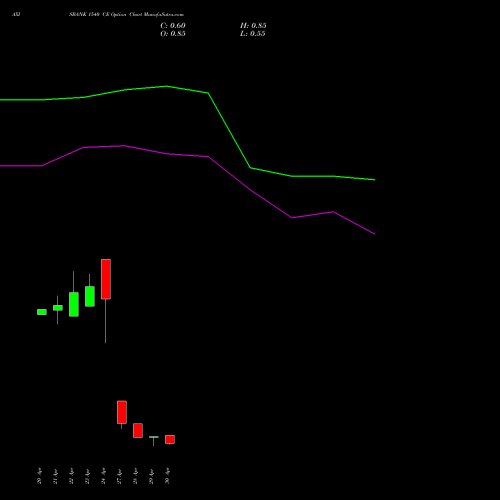Select the last red candle for 30 Apr
Viewport: 500px width, 500px height.
click(x=170, y=439)
